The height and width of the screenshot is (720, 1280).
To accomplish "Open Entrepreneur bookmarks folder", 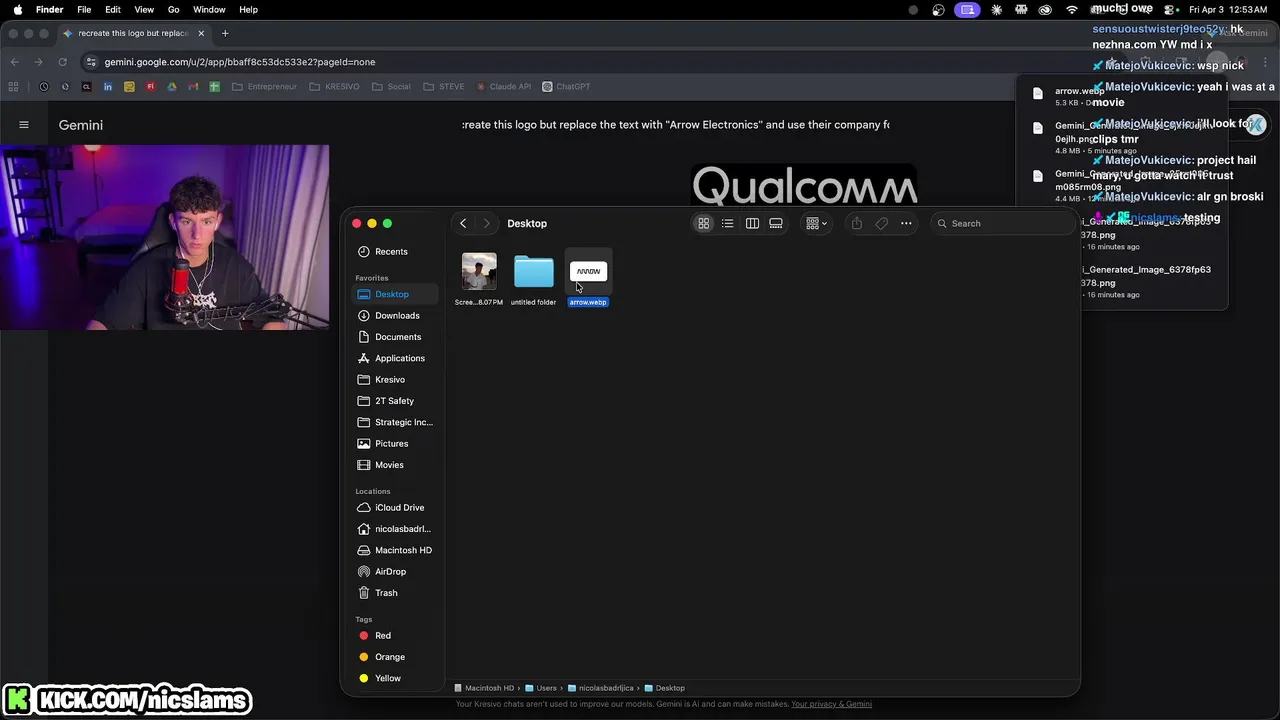I will tap(264, 87).
